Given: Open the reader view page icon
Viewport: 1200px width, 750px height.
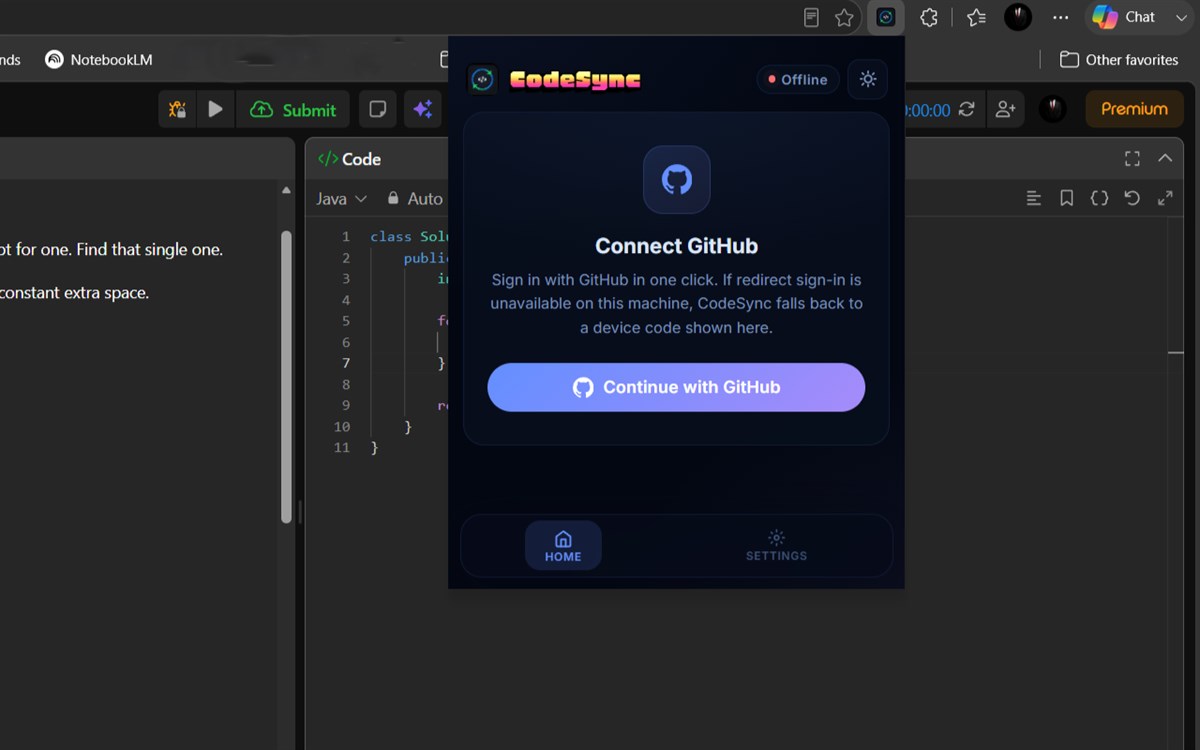Looking at the screenshot, I should (812, 17).
